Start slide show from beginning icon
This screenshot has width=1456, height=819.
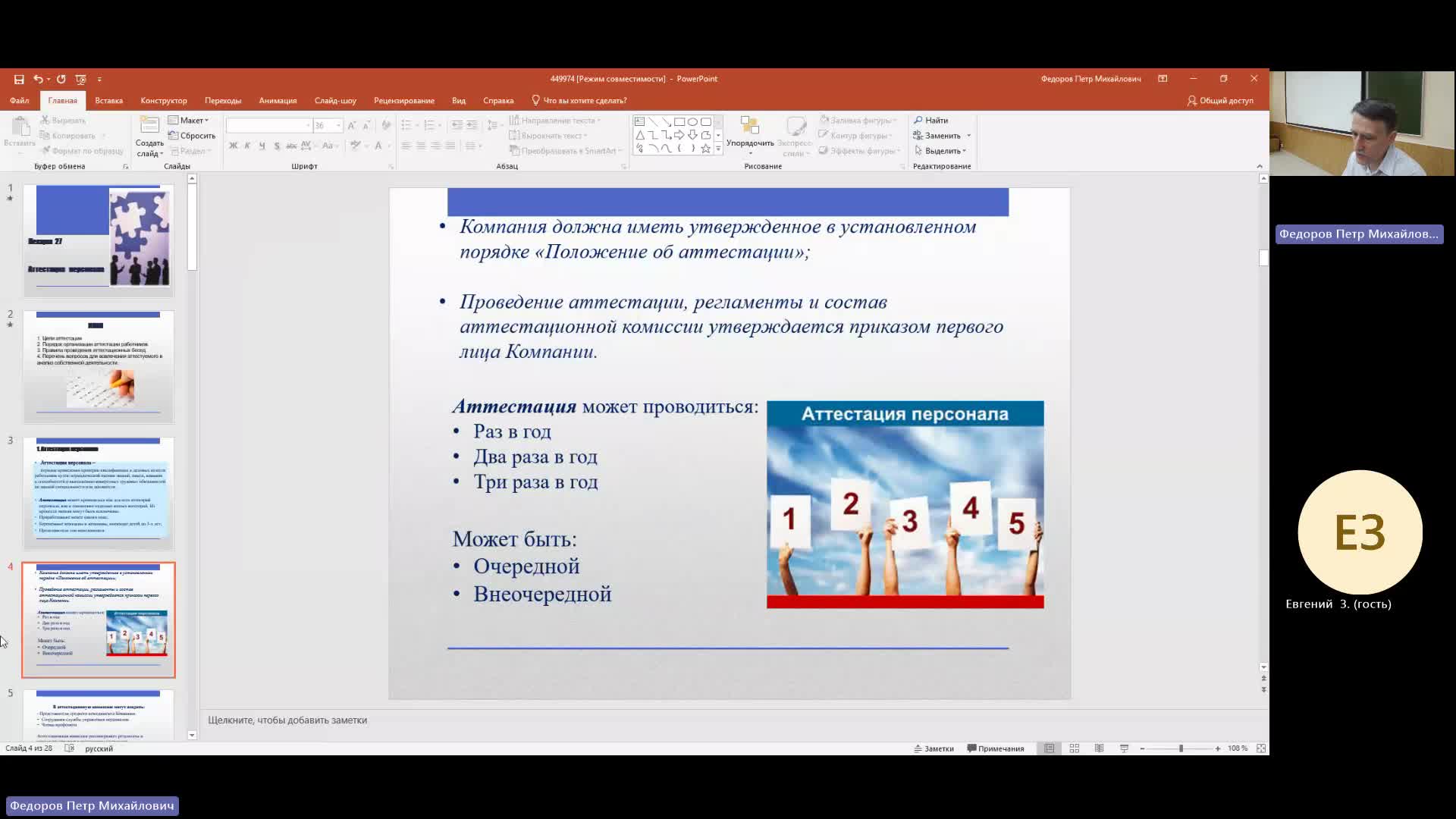pos(80,79)
